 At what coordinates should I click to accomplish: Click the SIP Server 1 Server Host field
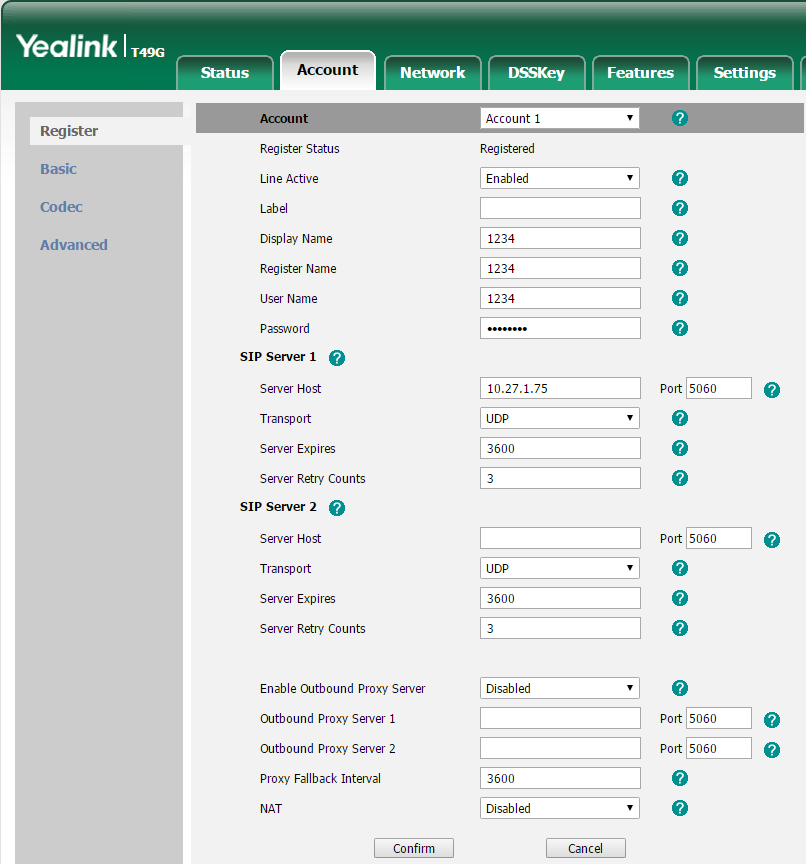[x=560, y=388]
